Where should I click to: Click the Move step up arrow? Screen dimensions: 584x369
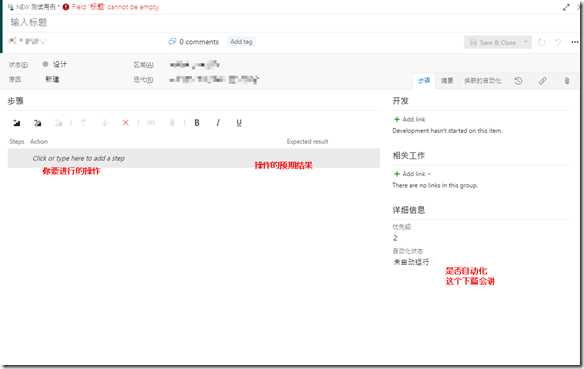(83, 123)
